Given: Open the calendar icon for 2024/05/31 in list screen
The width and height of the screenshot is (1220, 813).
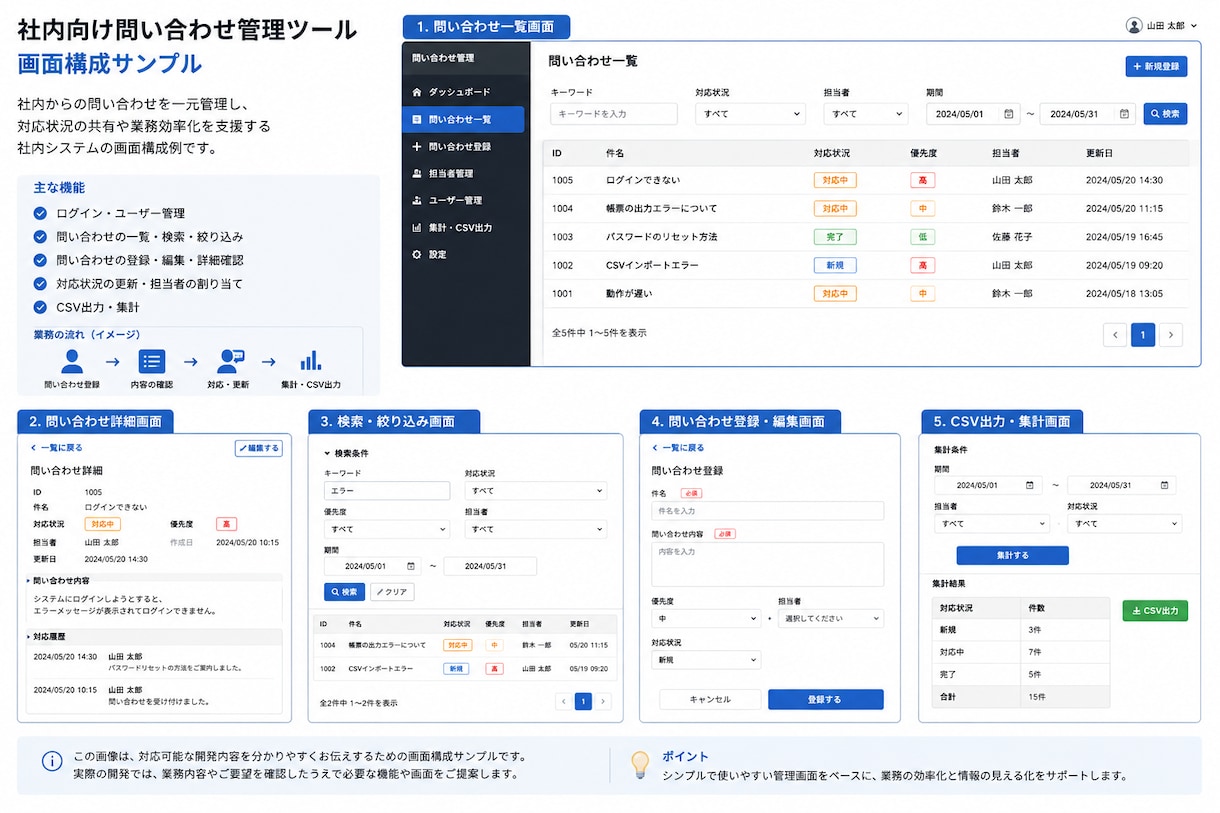Looking at the screenshot, I should [1124, 114].
